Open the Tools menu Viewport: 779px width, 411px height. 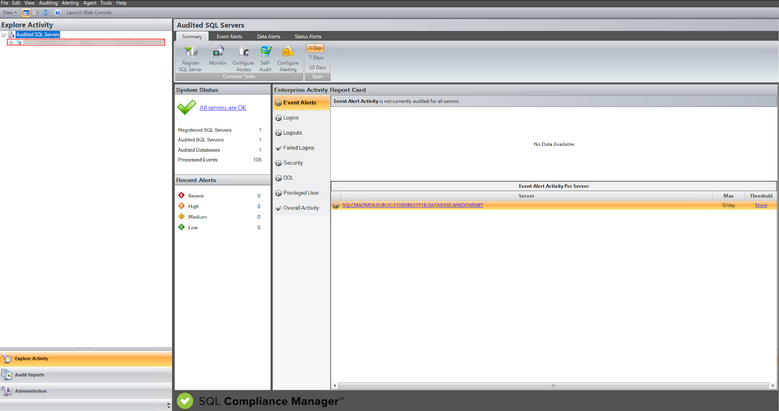pyautogui.click(x=106, y=3)
